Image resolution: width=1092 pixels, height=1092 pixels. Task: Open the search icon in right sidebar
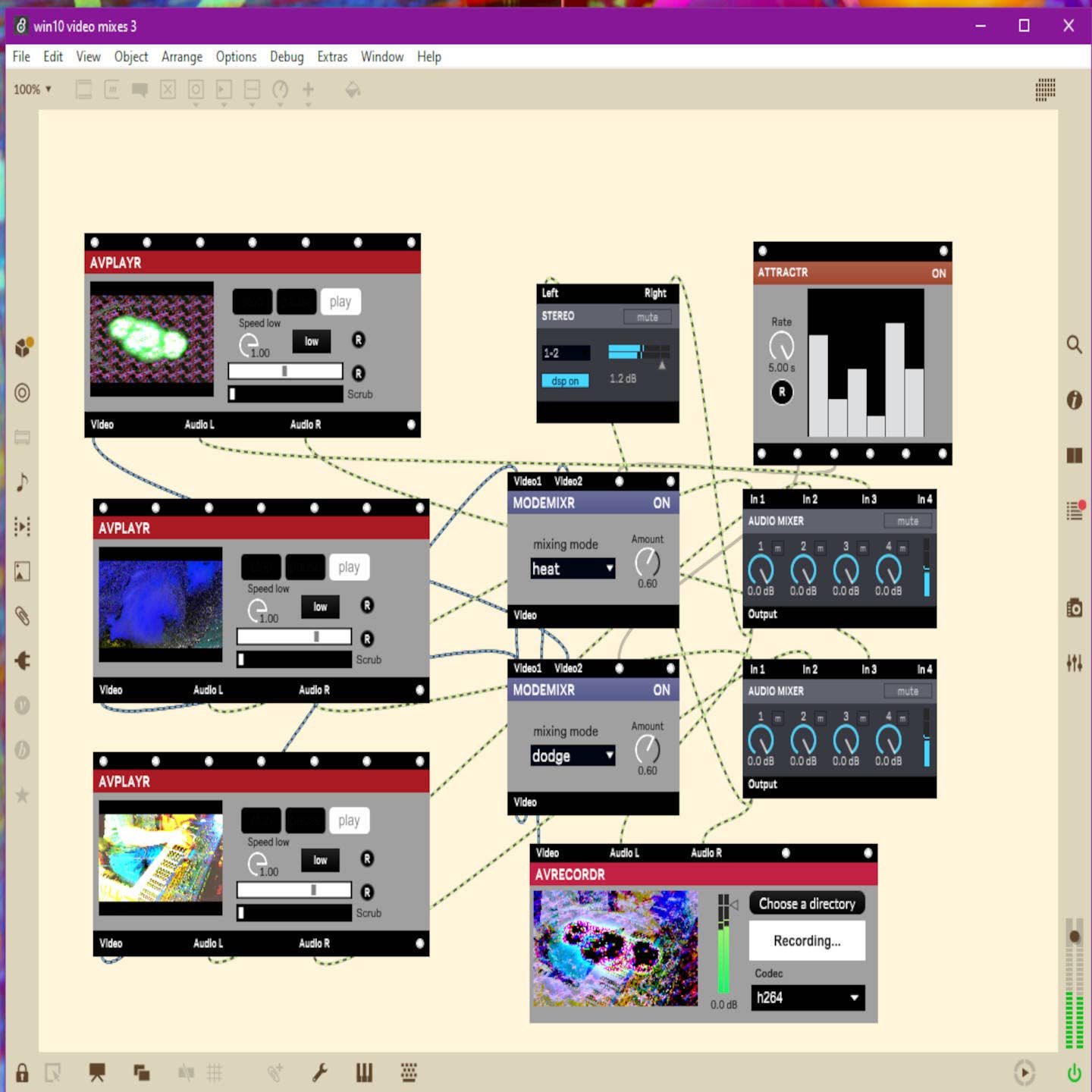tap(1074, 344)
